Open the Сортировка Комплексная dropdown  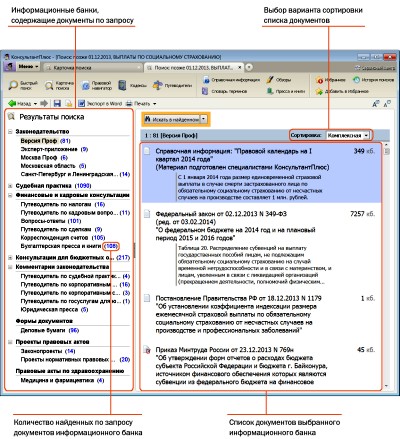tap(348, 135)
